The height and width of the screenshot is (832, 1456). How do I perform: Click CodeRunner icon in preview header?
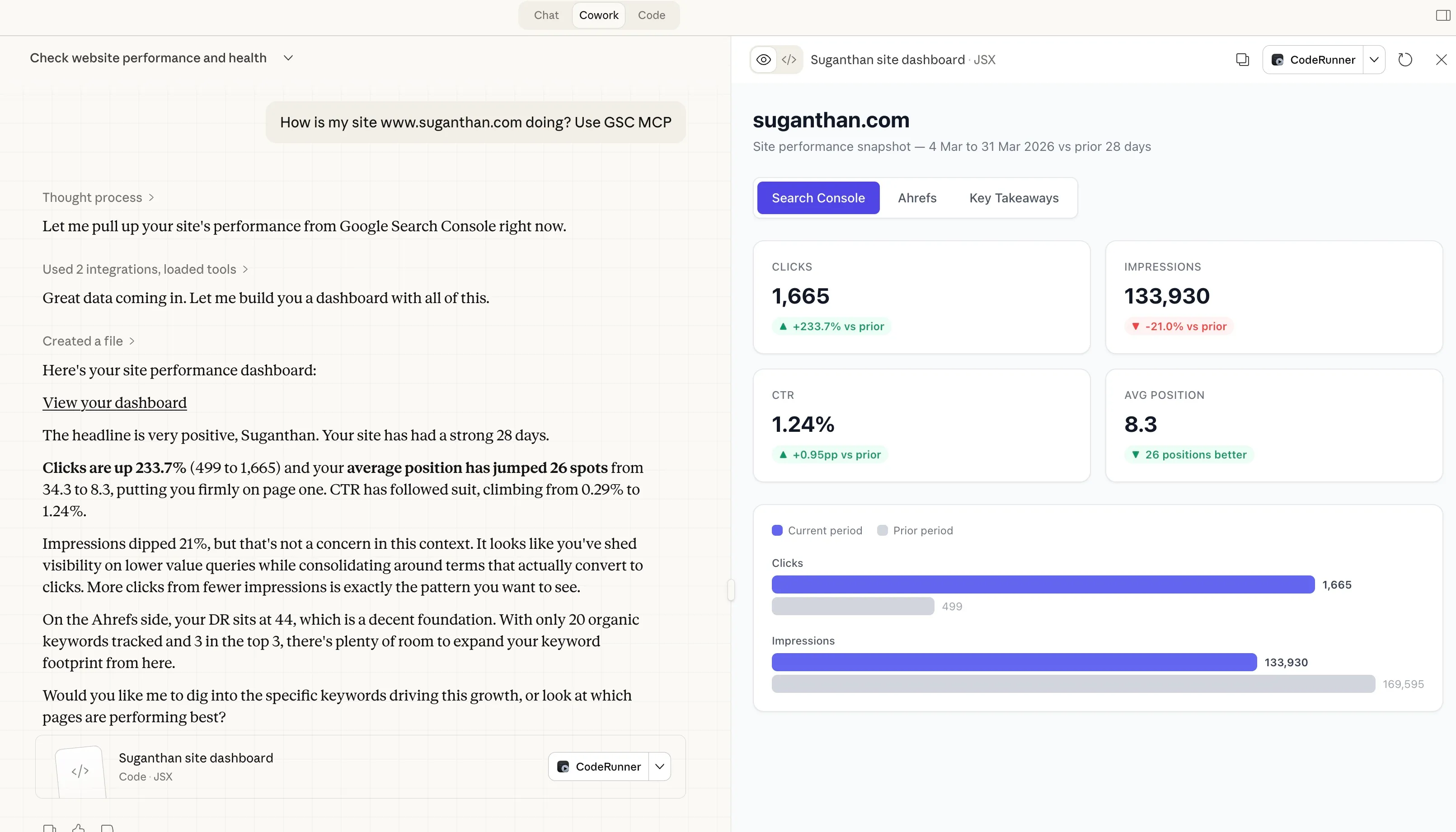click(x=1277, y=60)
